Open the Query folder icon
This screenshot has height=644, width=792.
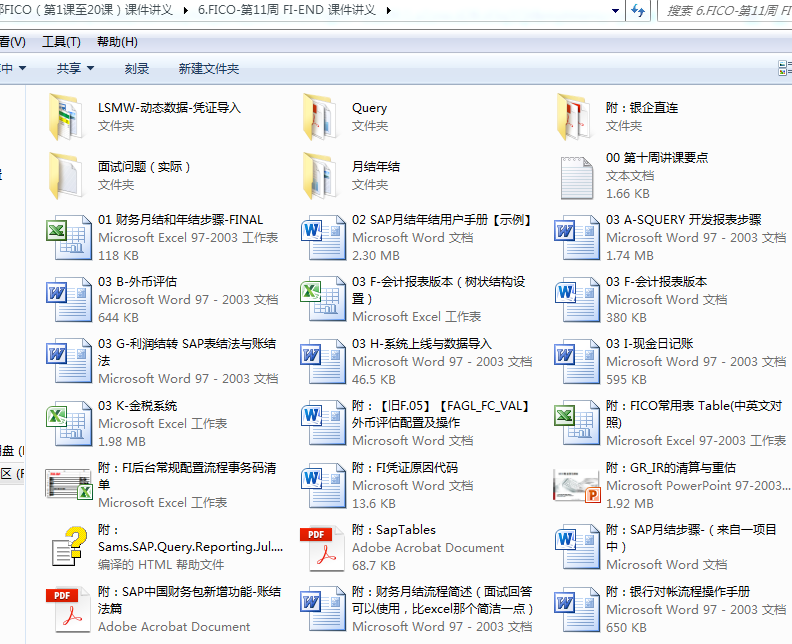coord(321,117)
